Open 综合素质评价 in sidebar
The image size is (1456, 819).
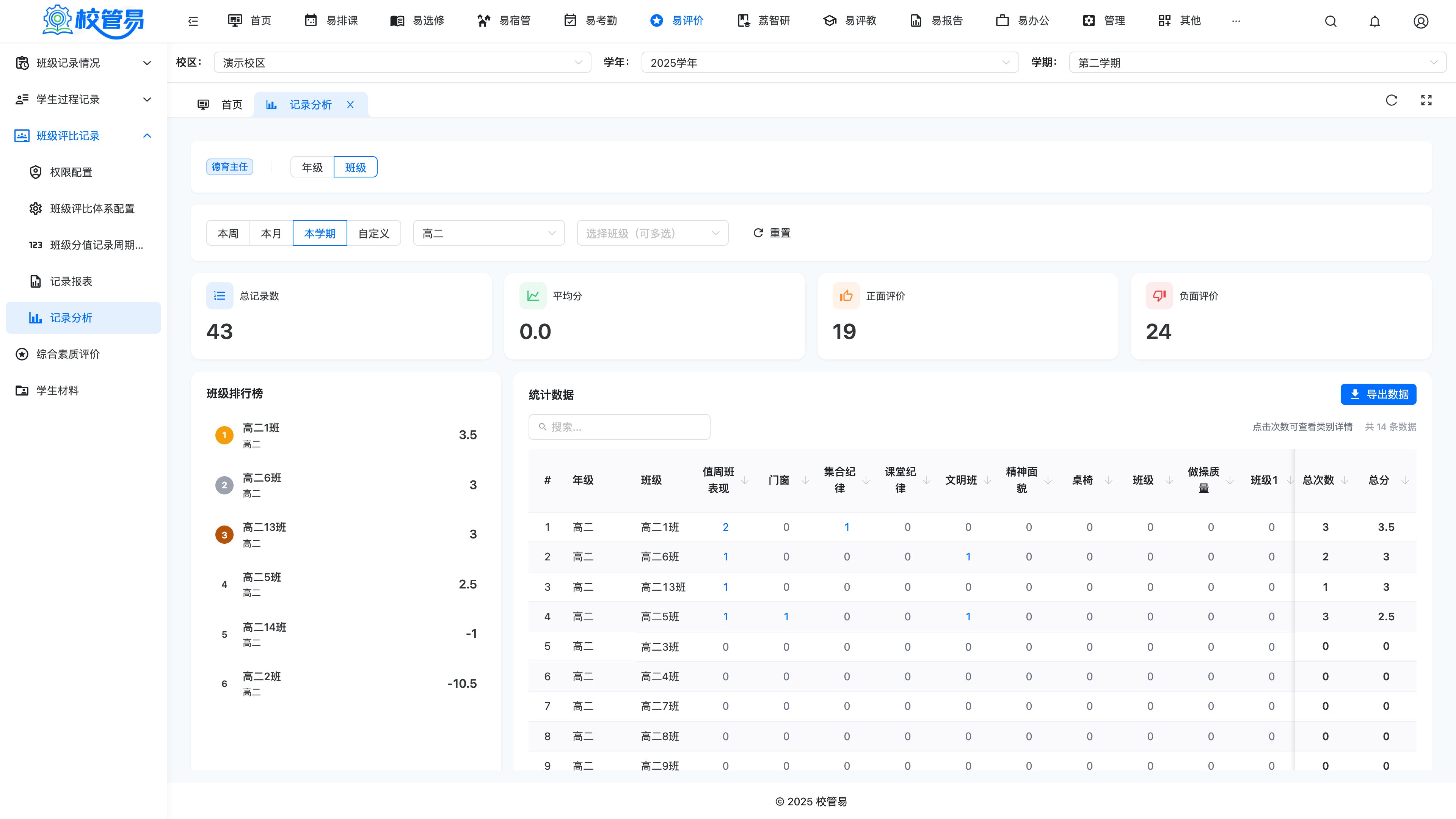coord(84,355)
